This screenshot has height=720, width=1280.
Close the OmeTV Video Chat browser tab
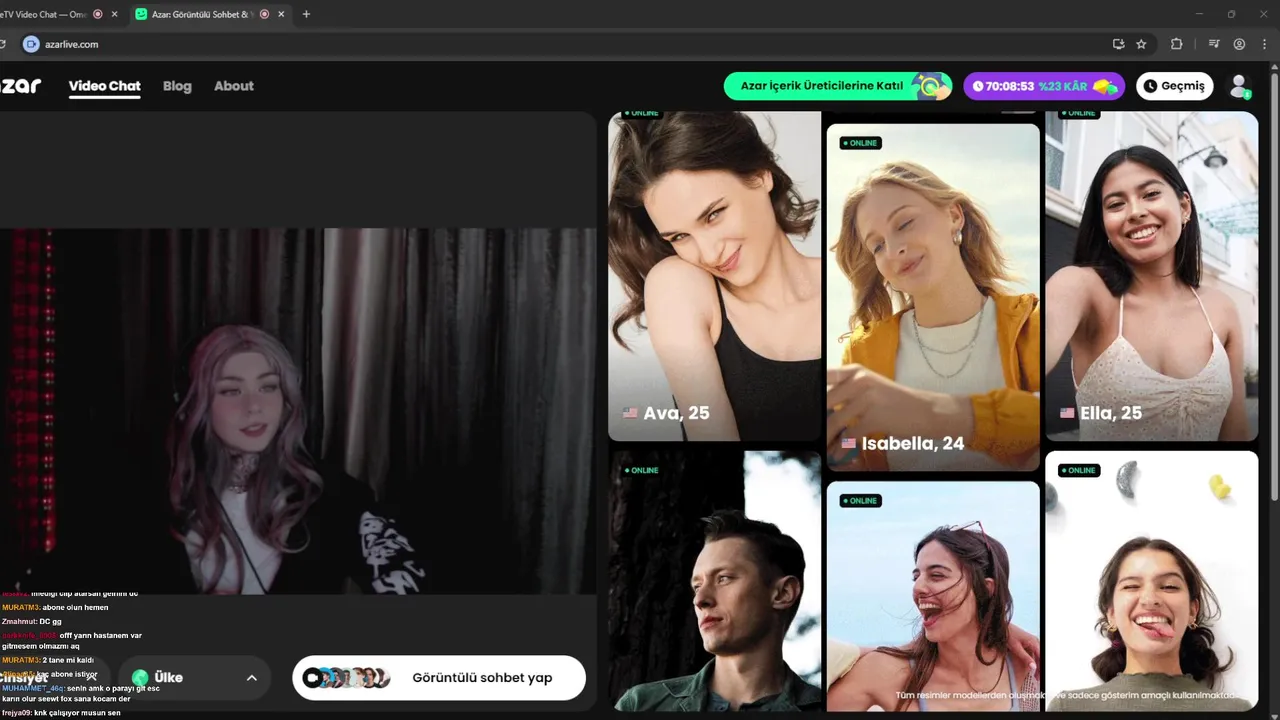(114, 15)
